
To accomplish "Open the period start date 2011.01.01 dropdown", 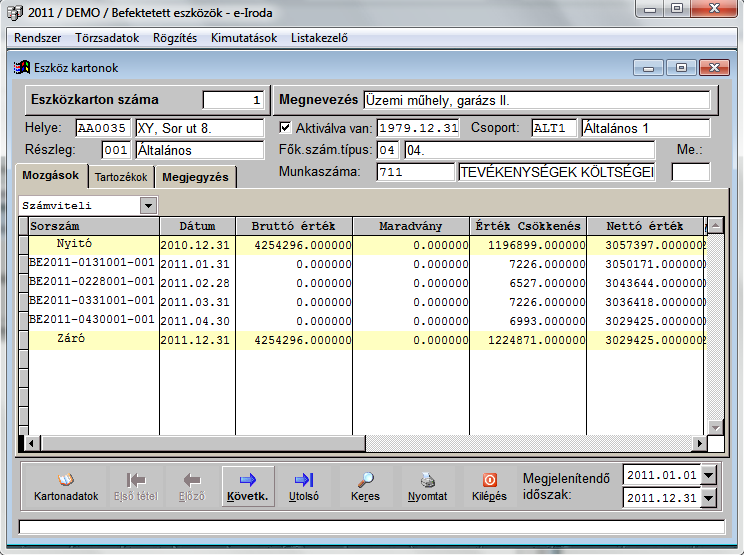I will coord(709,474).
